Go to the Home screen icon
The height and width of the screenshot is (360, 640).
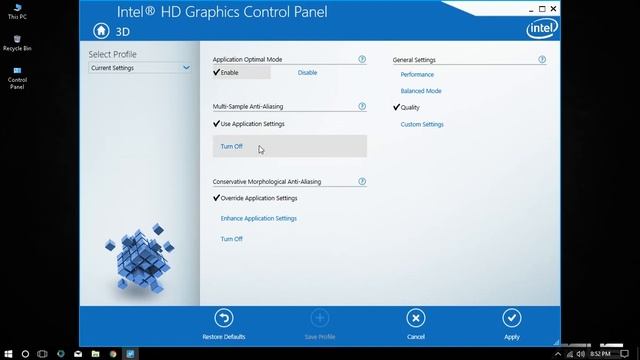(101, 31)
